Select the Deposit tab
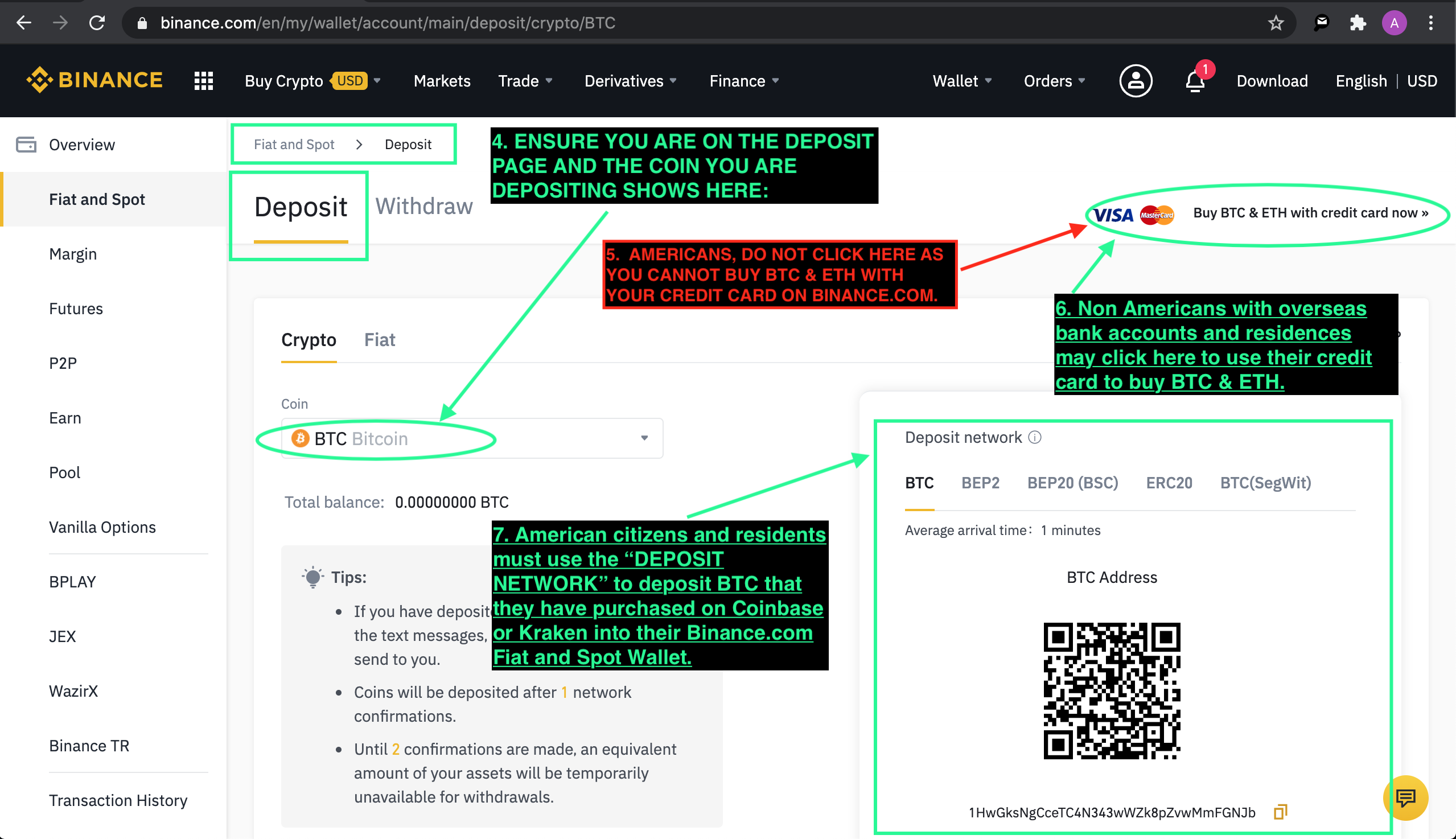Viewport: 1456px width, 839px height. [301, 207]
